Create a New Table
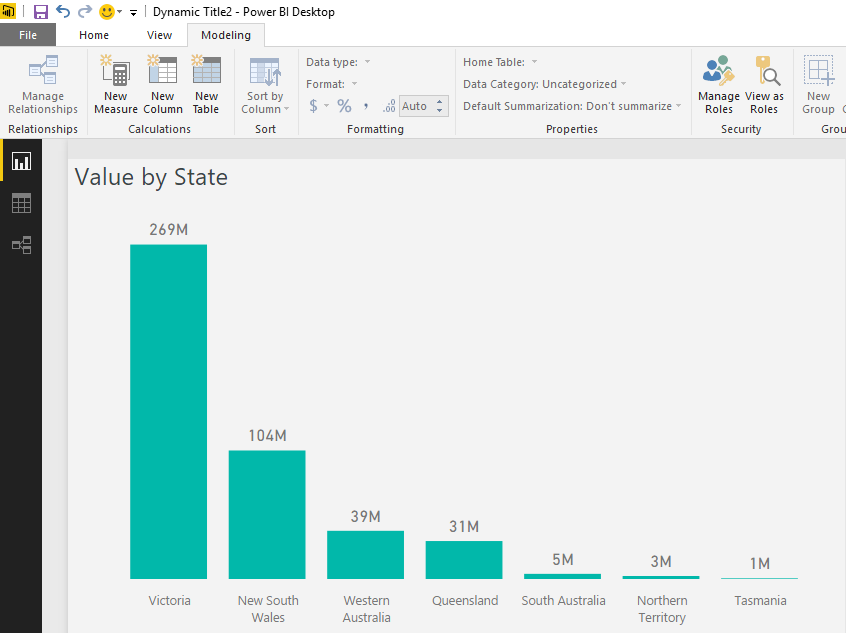Image resolution: width=846 pixels, height=633 pixels. (206, 85)
